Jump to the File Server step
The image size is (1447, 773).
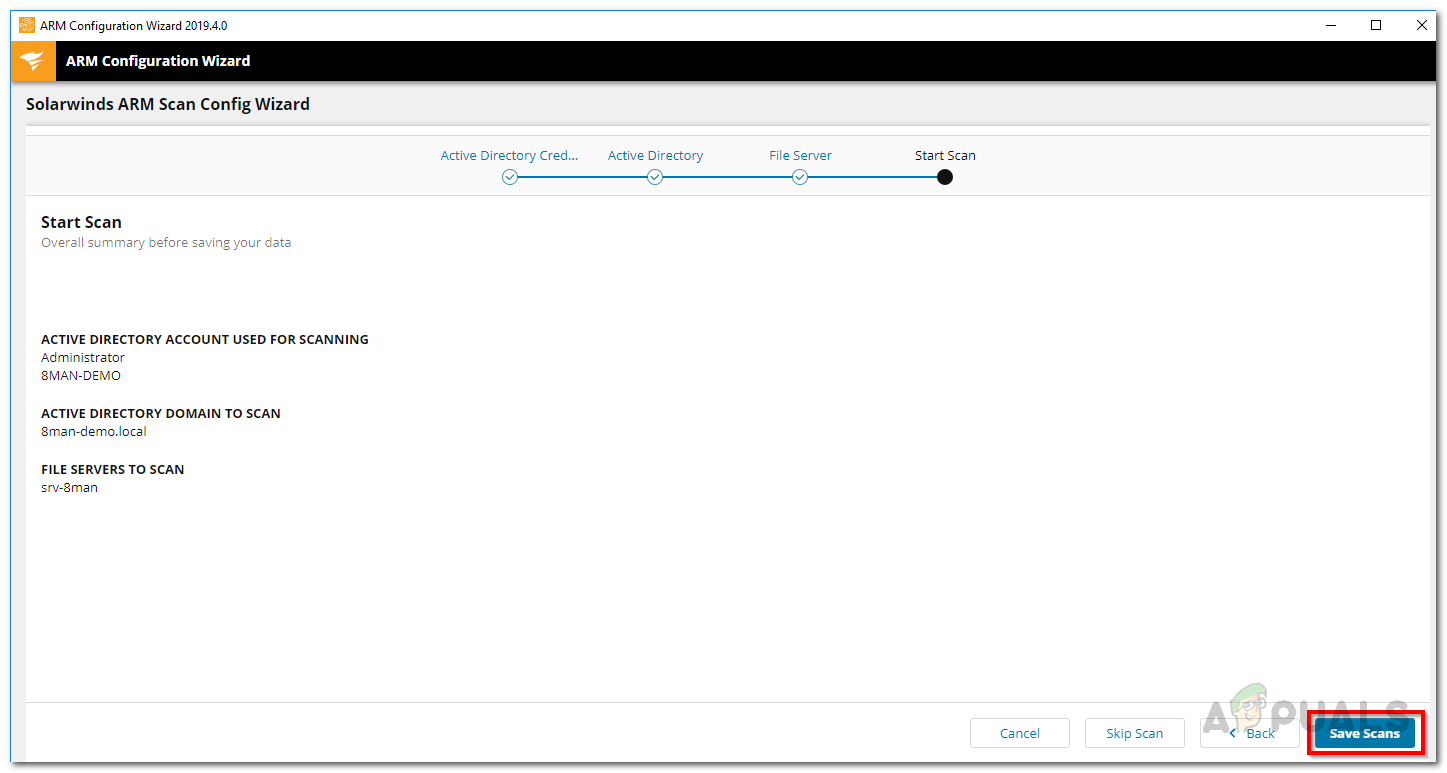click(x=800, y=155)
